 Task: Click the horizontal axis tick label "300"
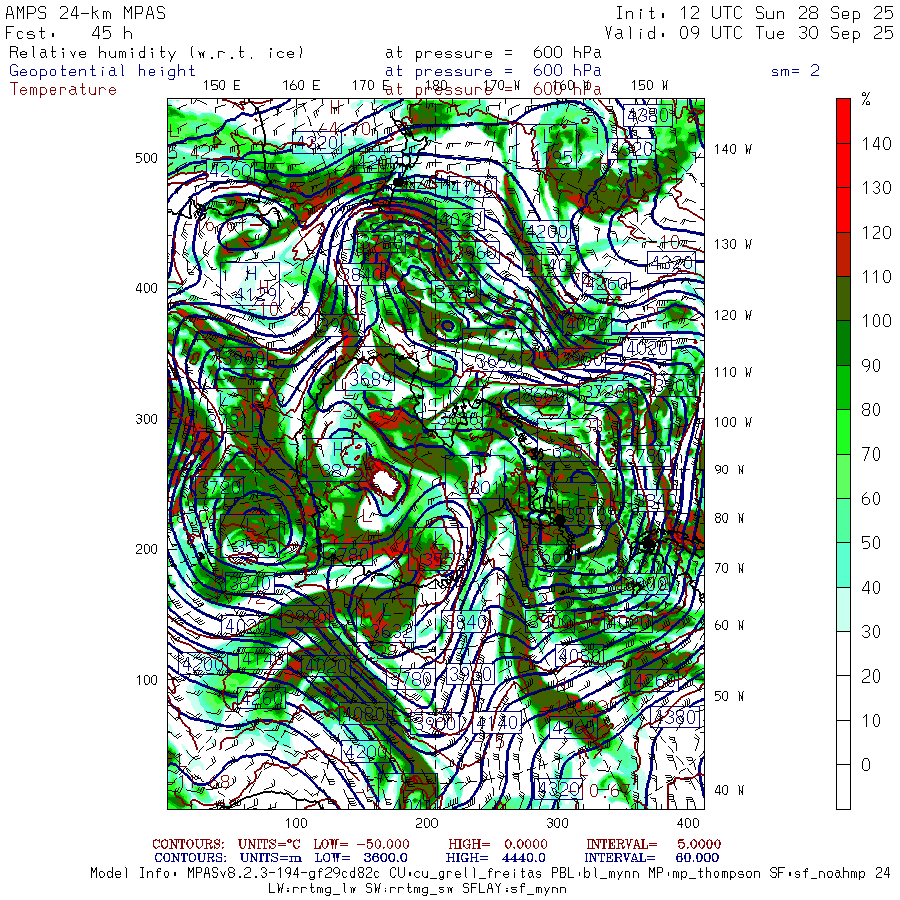557,823
